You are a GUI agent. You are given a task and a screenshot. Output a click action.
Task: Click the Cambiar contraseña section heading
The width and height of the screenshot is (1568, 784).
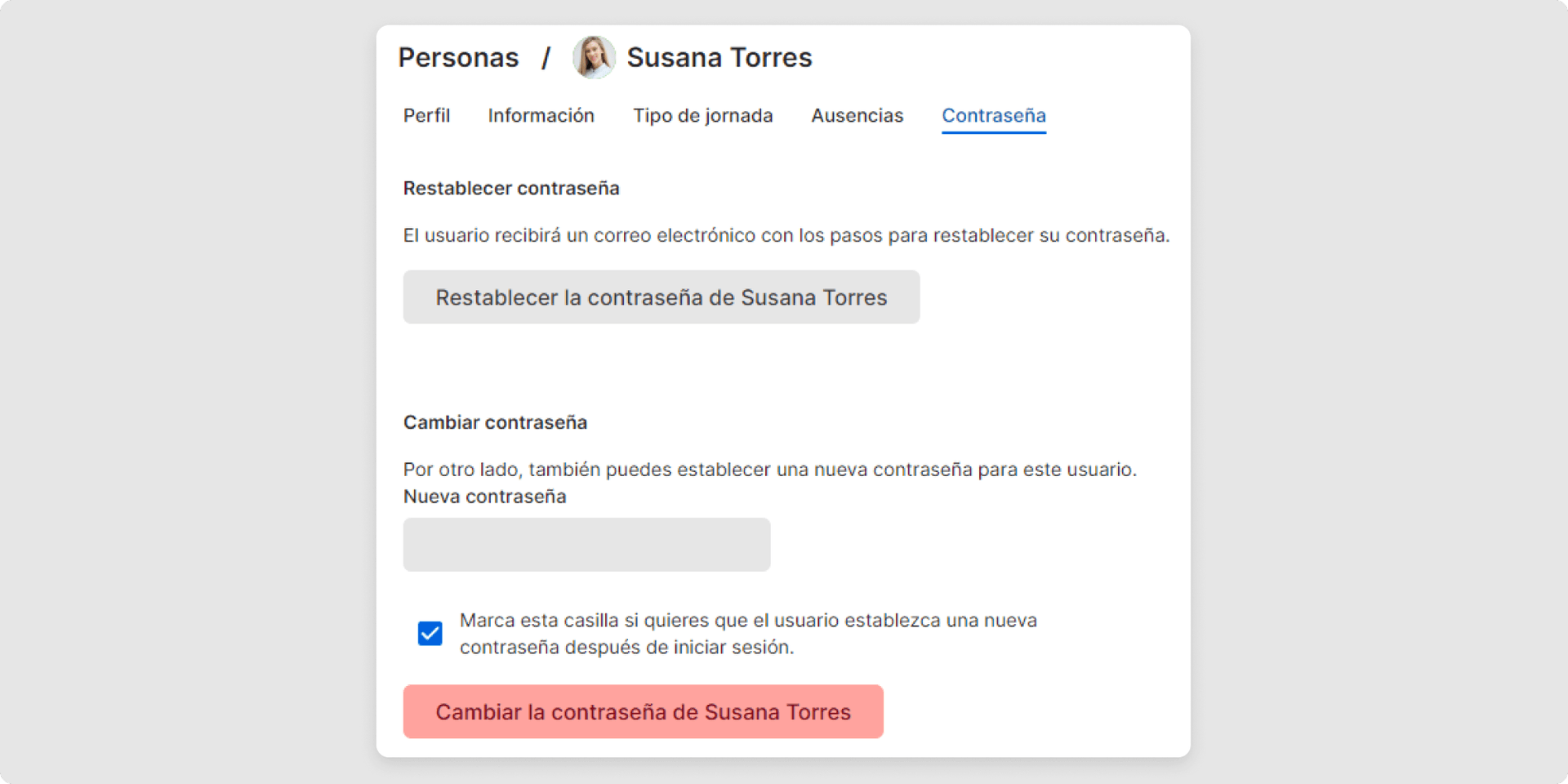(494, 422)
